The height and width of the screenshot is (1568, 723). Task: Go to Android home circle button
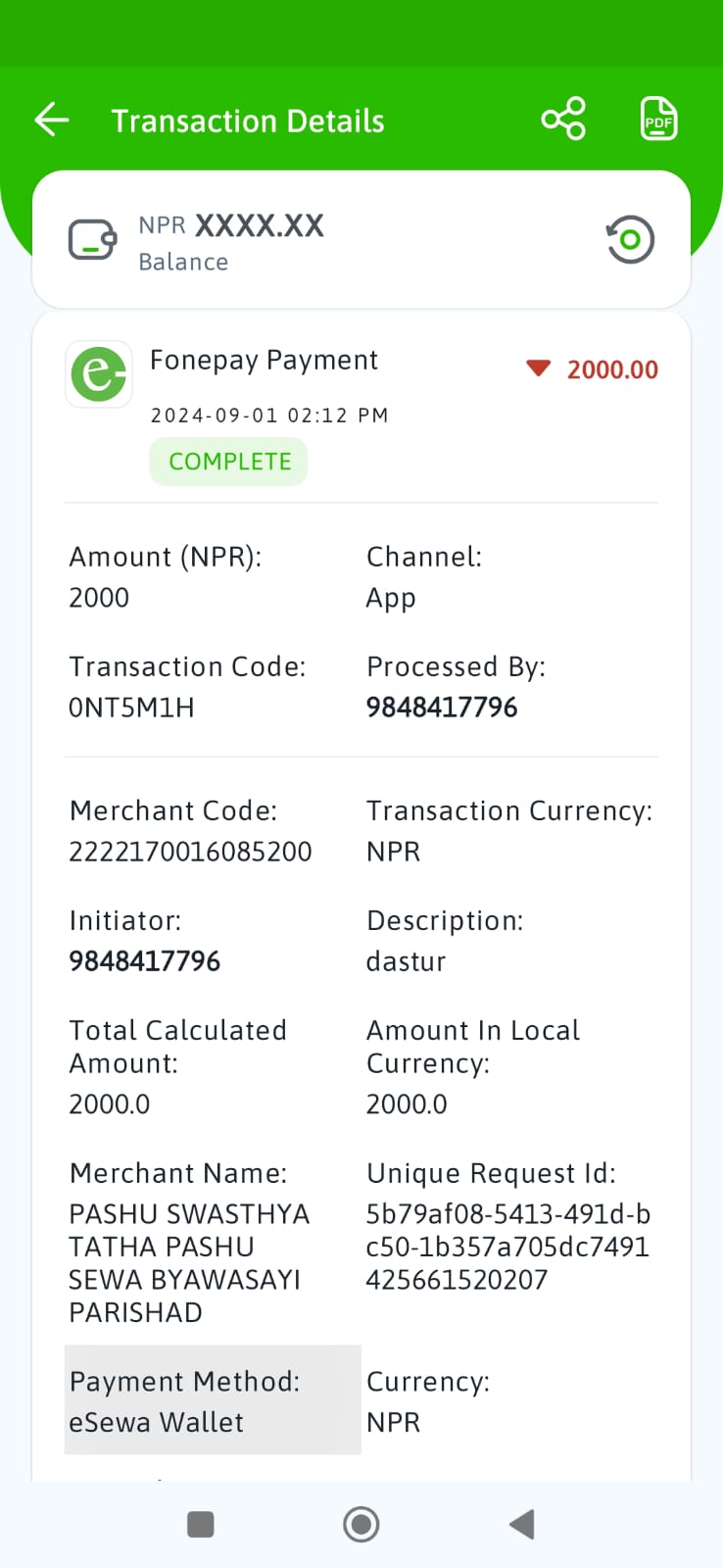pos(361,1524)
